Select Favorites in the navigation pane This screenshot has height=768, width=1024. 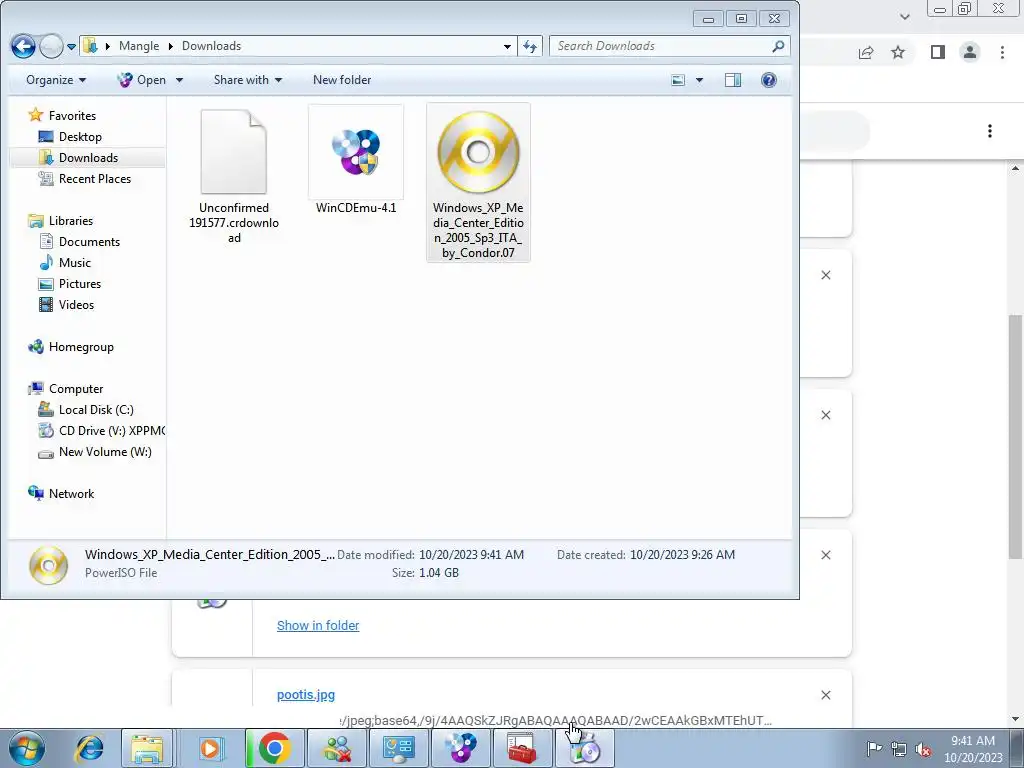point(72,116)
